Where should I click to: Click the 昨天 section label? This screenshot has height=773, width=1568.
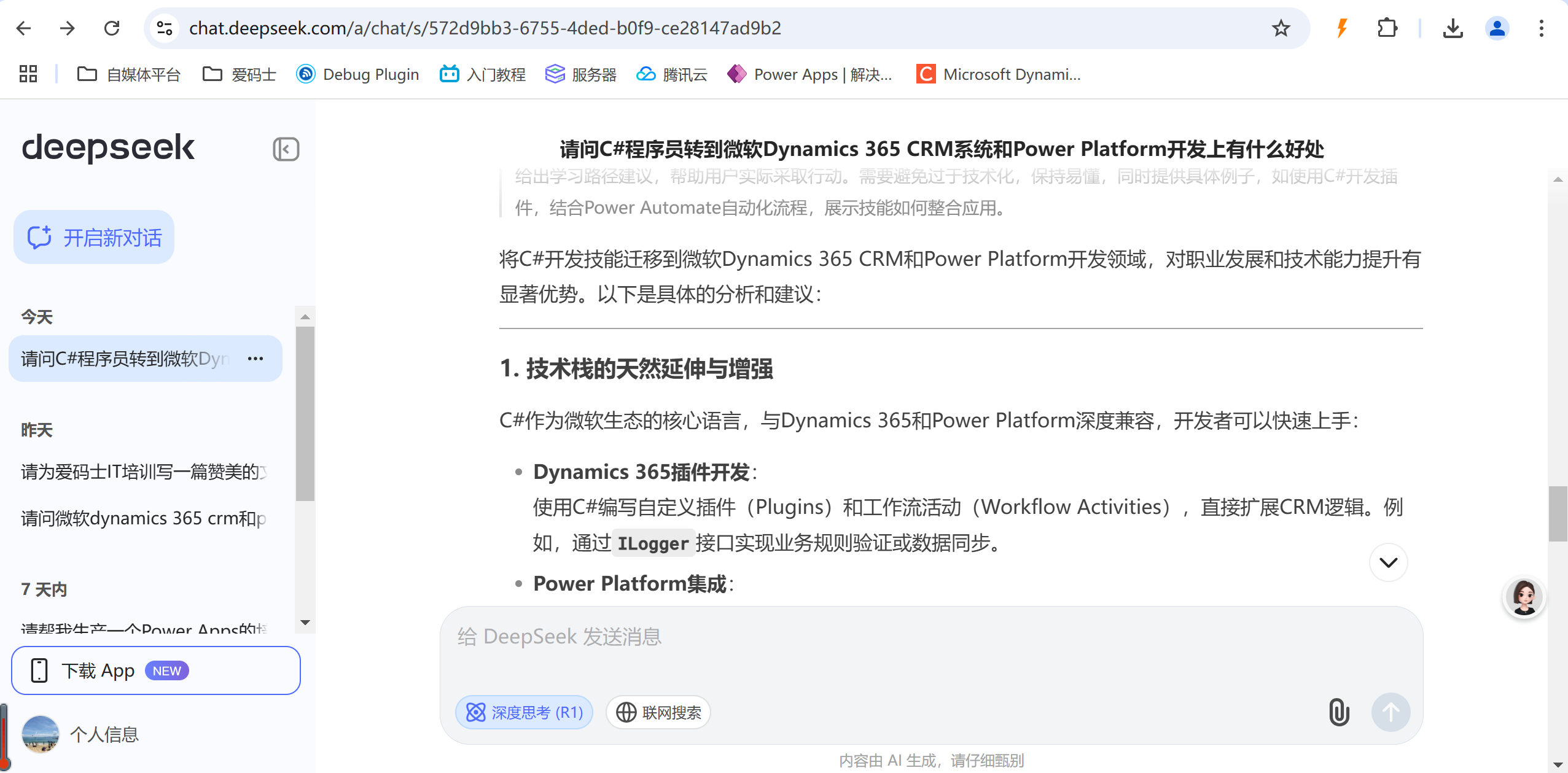click(37, 430)
